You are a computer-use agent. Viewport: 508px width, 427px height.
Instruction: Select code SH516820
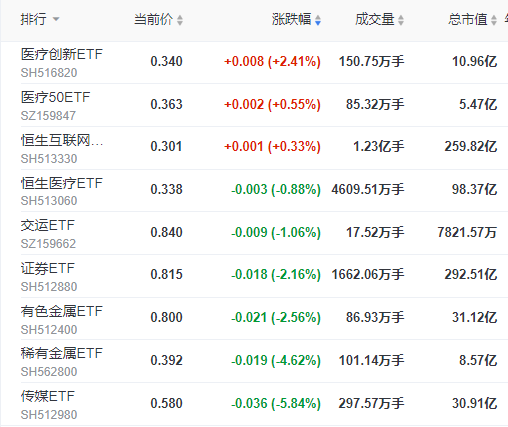coord(49,73)
